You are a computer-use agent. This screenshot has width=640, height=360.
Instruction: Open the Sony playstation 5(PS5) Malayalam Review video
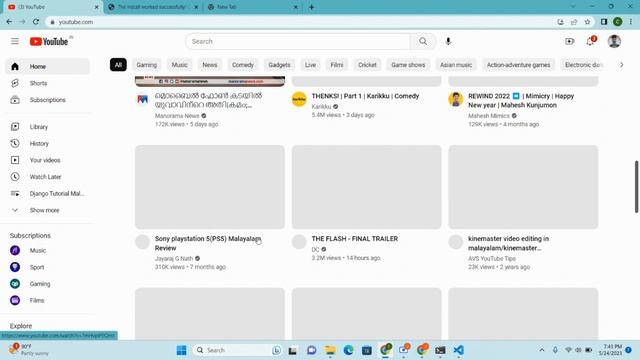click(208, 243)
